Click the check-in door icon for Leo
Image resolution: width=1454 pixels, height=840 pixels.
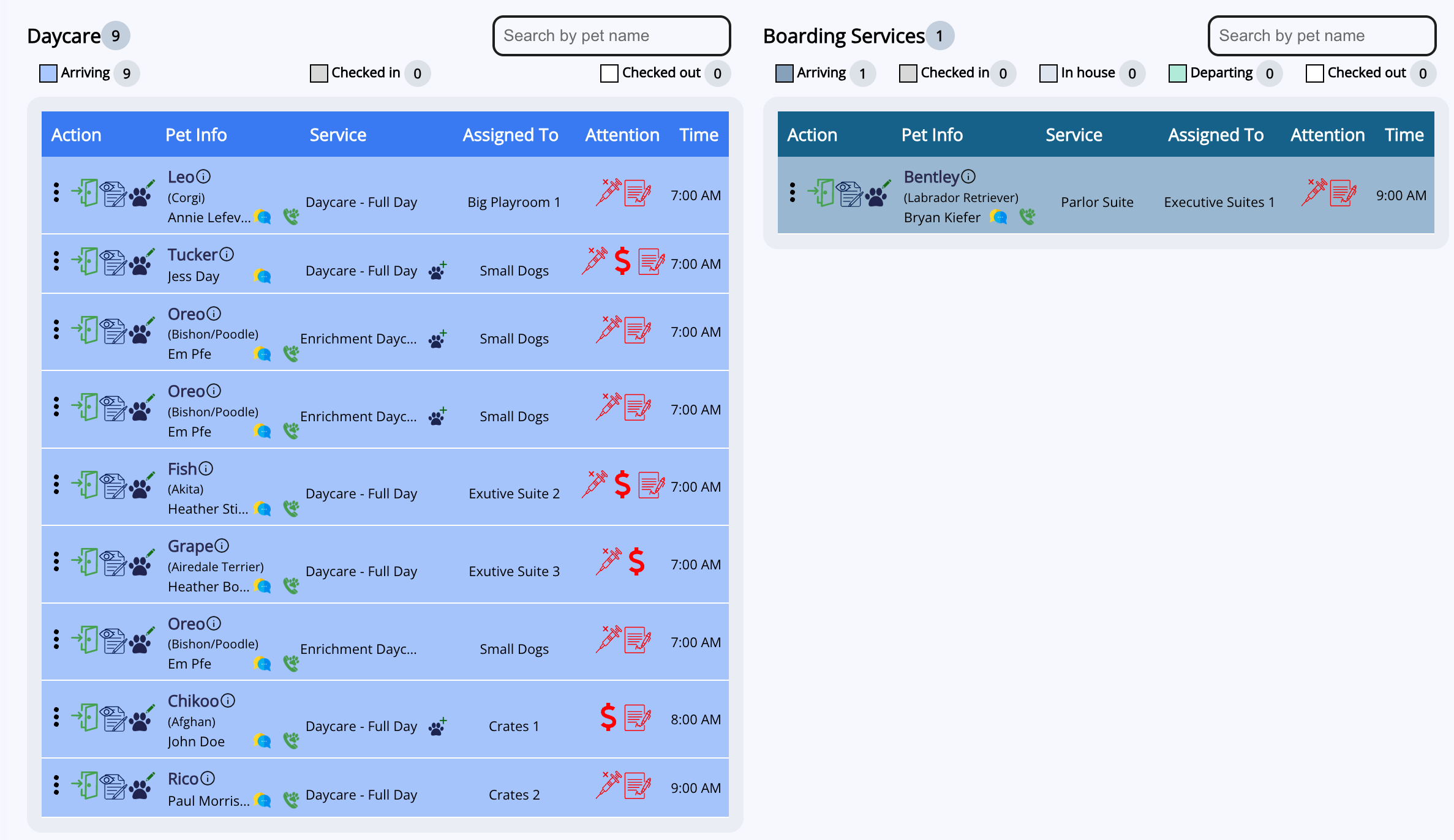85,193
